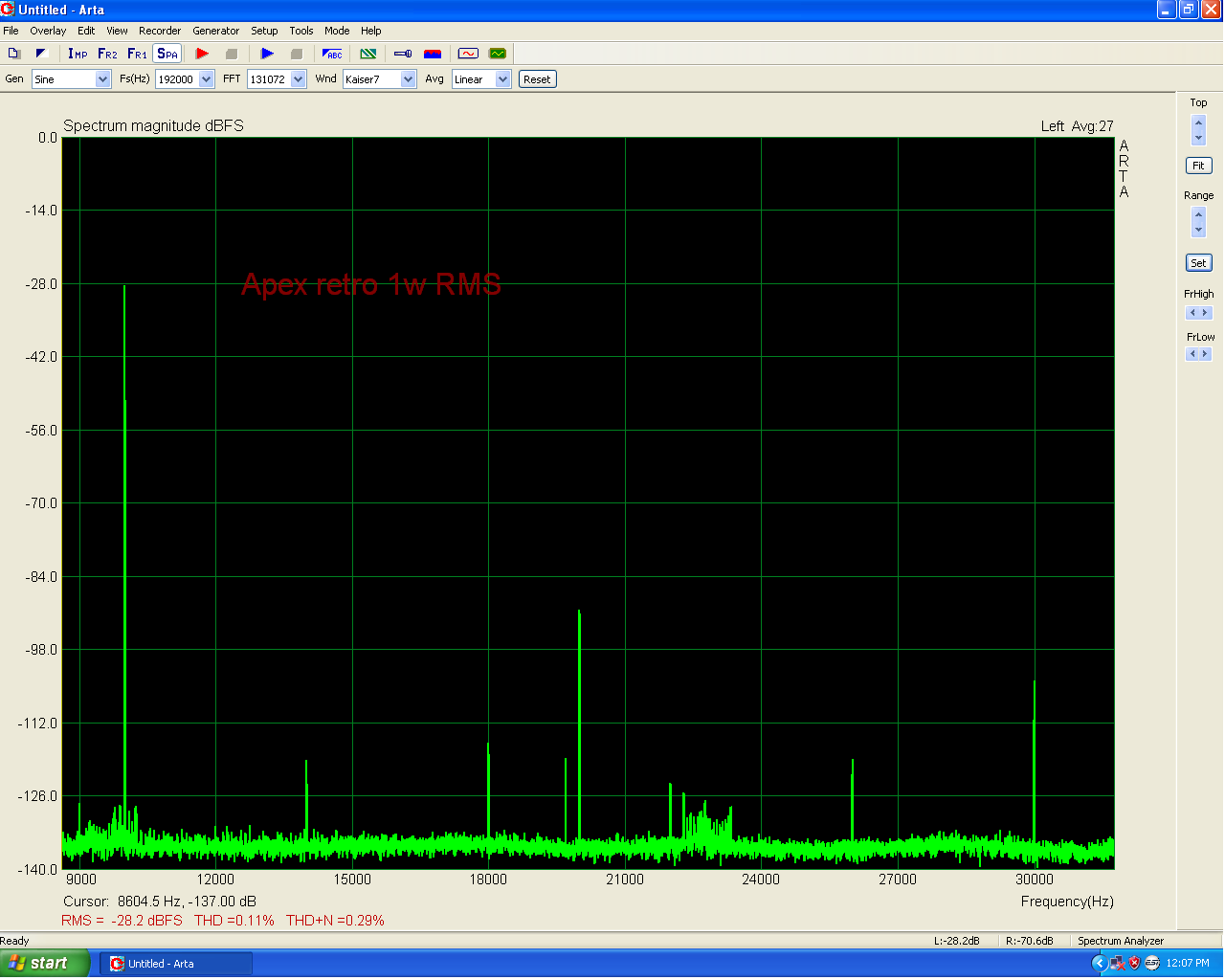Click the Apex retro 1w RMS label
The width and height of the screenshot is (1225, 980).
point(371,284)
